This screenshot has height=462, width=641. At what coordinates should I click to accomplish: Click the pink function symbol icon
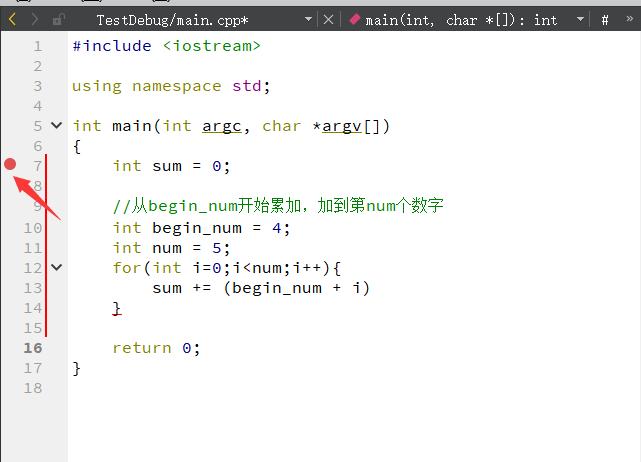(x=354, y=19)
